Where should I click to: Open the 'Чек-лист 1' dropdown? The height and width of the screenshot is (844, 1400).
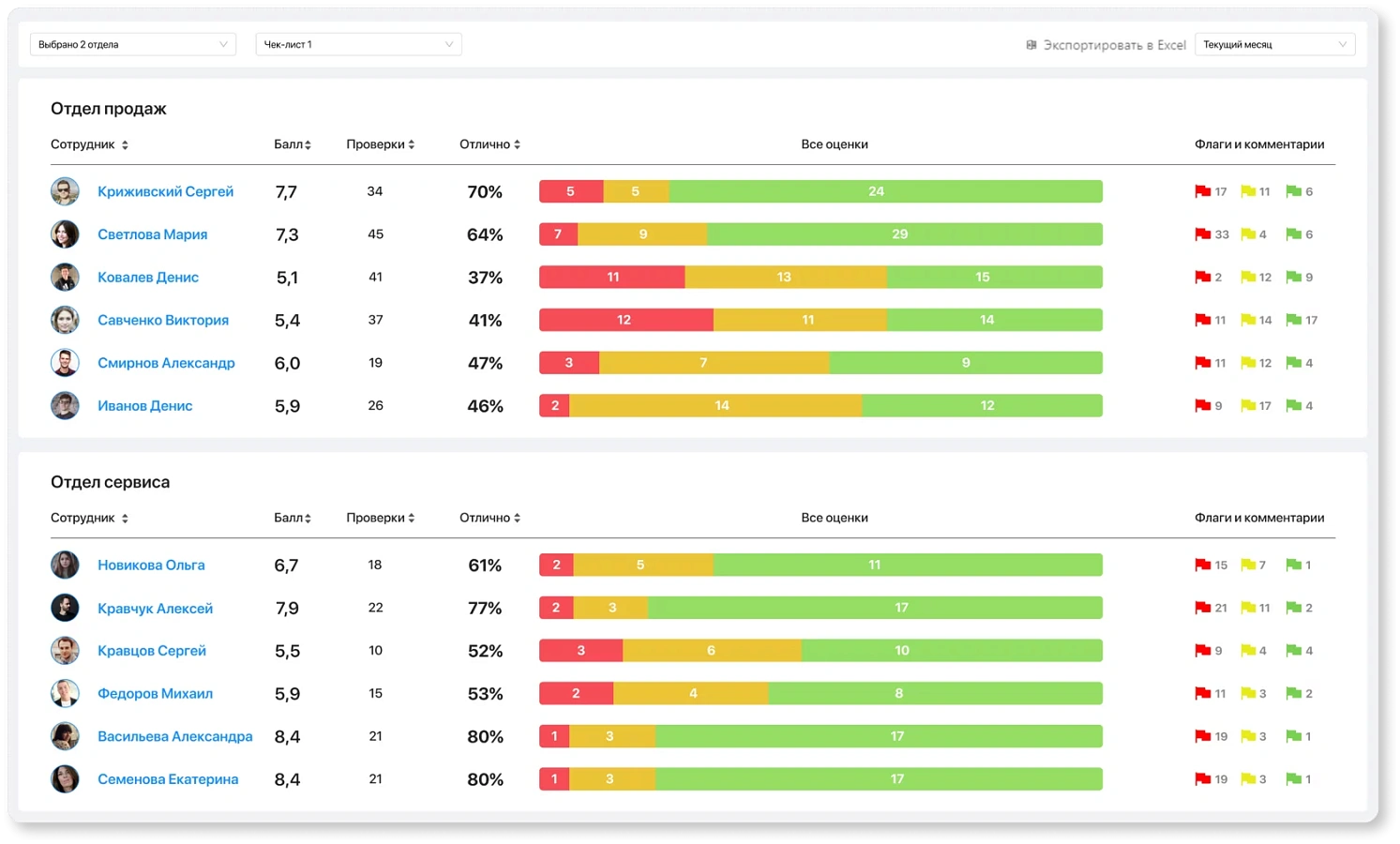pyautogui.click(x=358, y=44)
